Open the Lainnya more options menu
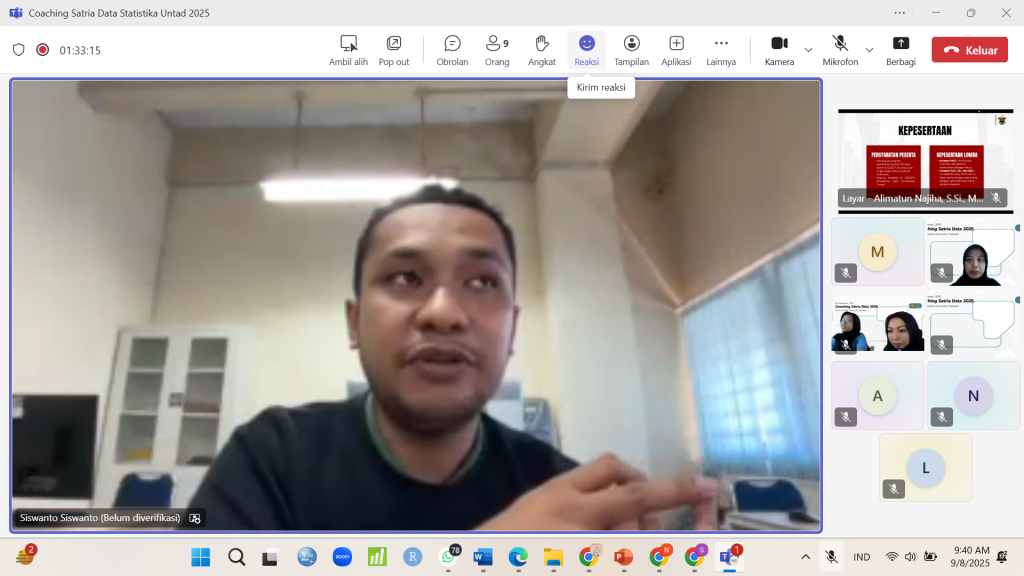The width and height of the screenshot is (1024, 576). pyautogui.click(x=721, y=49)
